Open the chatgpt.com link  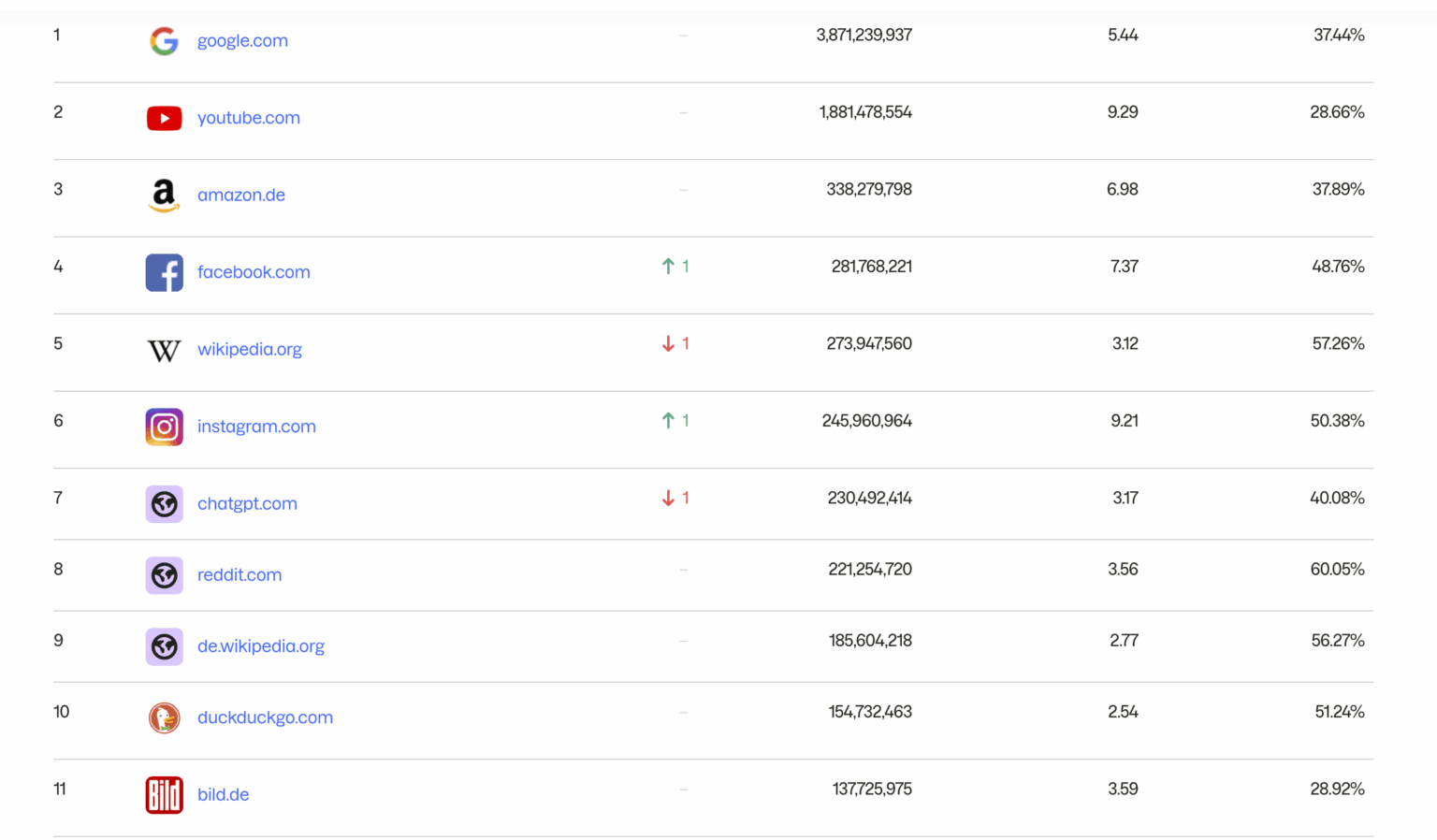pyautogui.click(x=247, y=504)
